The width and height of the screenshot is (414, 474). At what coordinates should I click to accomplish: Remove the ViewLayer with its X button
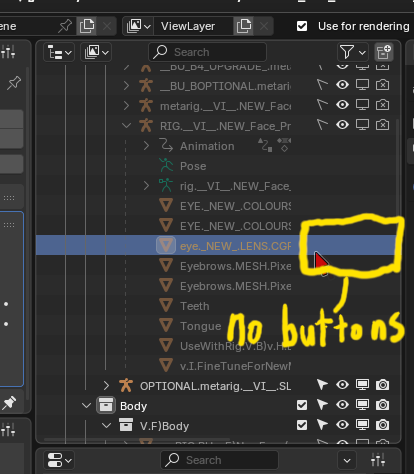point(264,26)
